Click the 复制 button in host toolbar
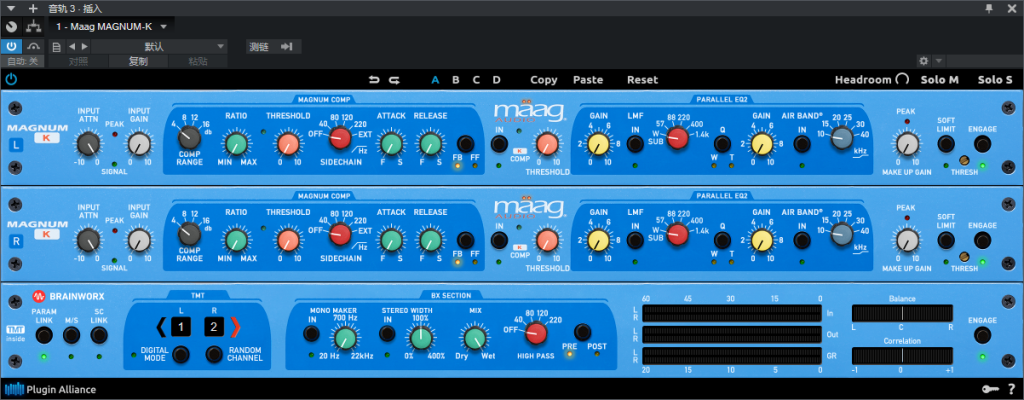 pos(138,61)
